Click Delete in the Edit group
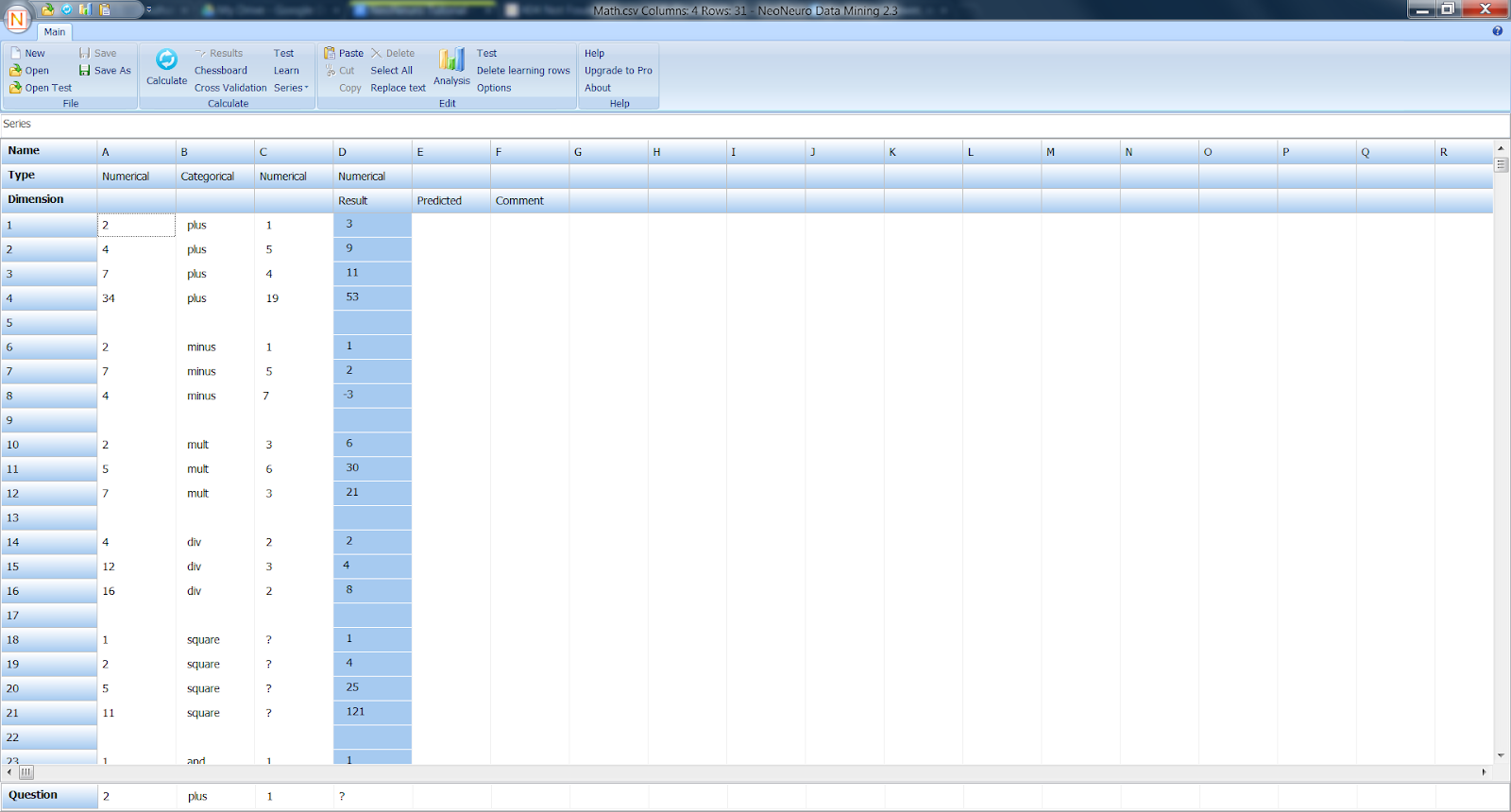 point(393,54)
